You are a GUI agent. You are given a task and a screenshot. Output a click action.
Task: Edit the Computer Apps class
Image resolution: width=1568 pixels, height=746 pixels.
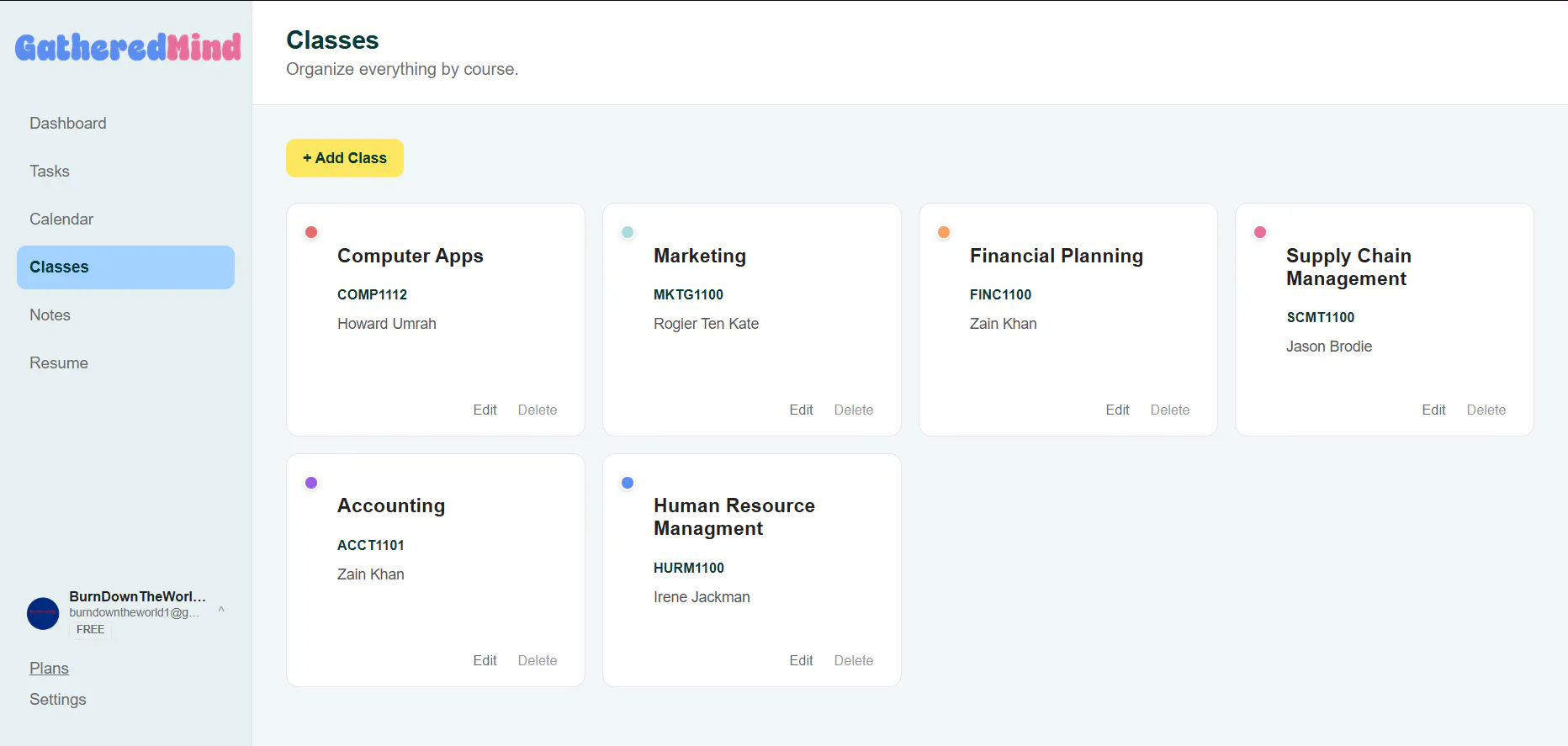click(485, 410)
